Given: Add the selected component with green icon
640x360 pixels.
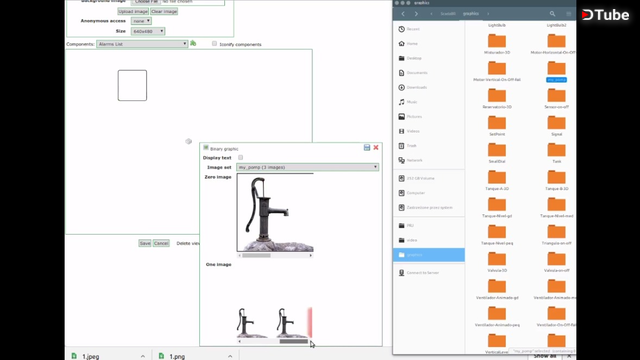Looking at the screenshot, I should click(x=193, y=43).
